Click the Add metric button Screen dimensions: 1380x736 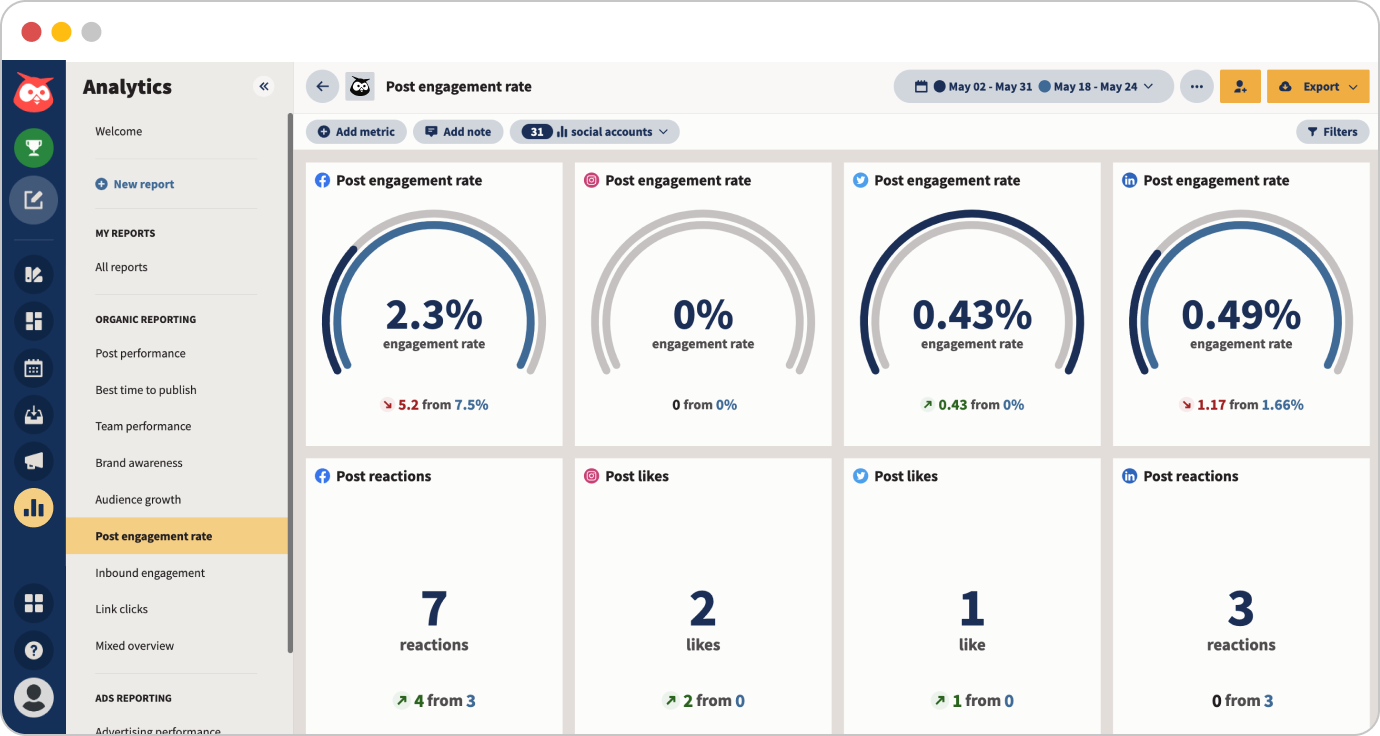356,131
